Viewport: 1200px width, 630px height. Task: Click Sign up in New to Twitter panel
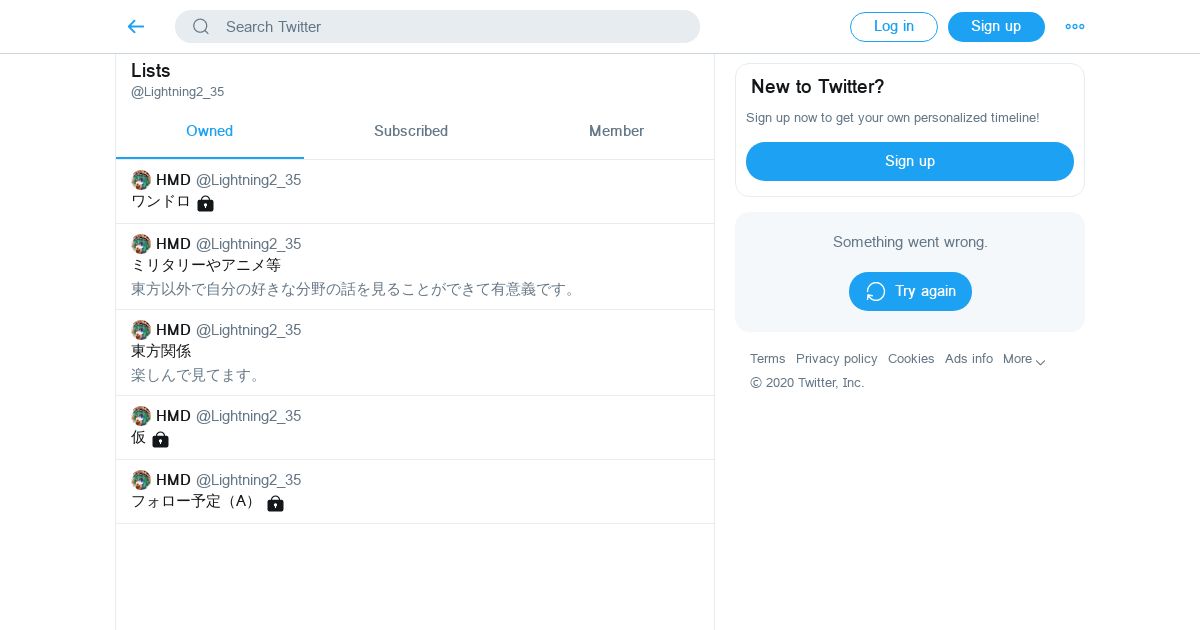click(910, 161)
